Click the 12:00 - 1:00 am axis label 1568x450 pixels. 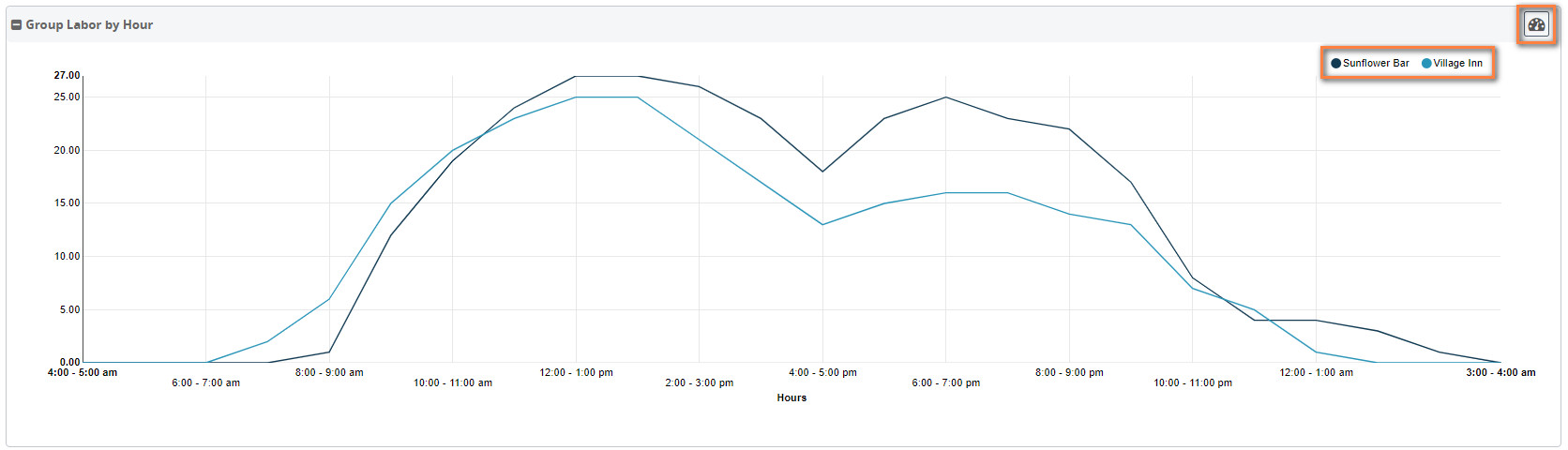pos(1316,373)
